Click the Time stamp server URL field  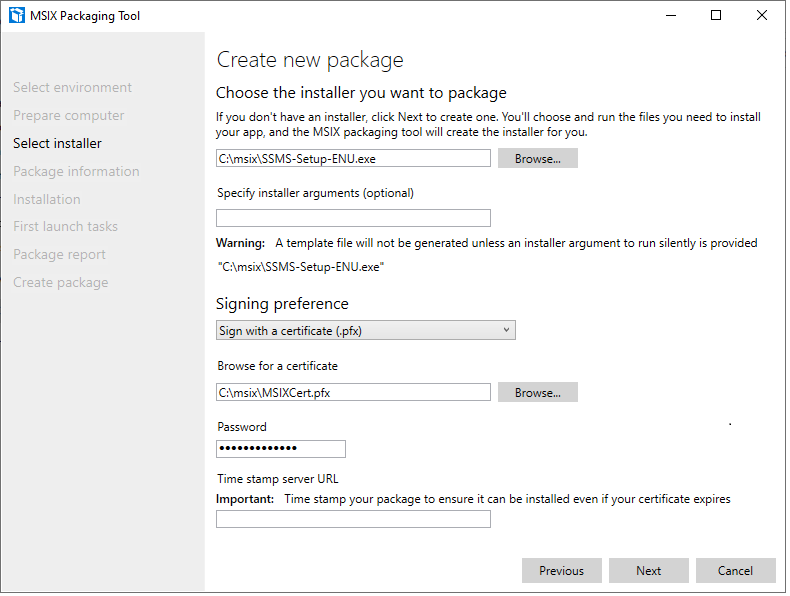(x=355, y=521)
